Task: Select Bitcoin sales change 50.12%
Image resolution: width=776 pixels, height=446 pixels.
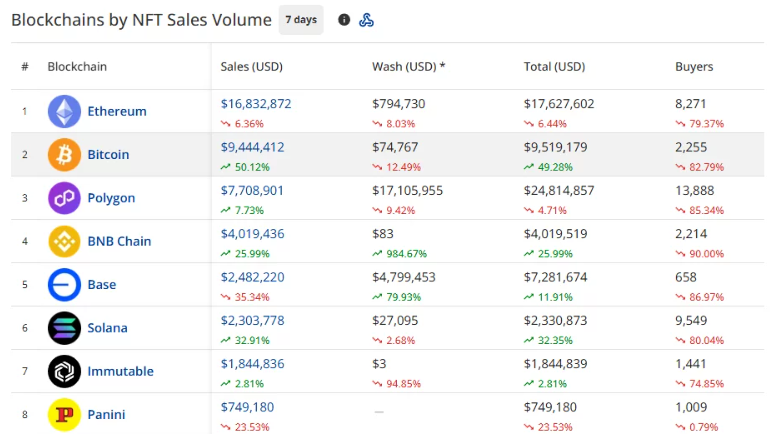Action: pos(252,167)
